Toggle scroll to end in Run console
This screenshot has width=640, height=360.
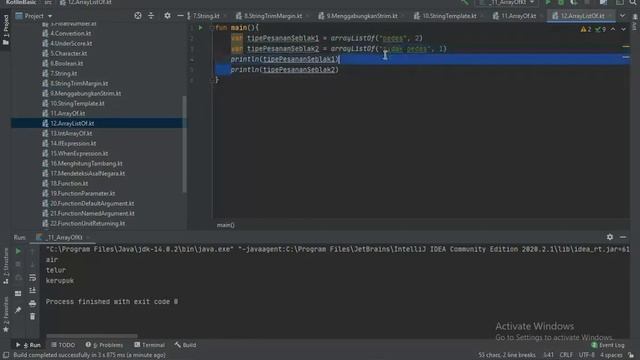click(x=33, y=291)
